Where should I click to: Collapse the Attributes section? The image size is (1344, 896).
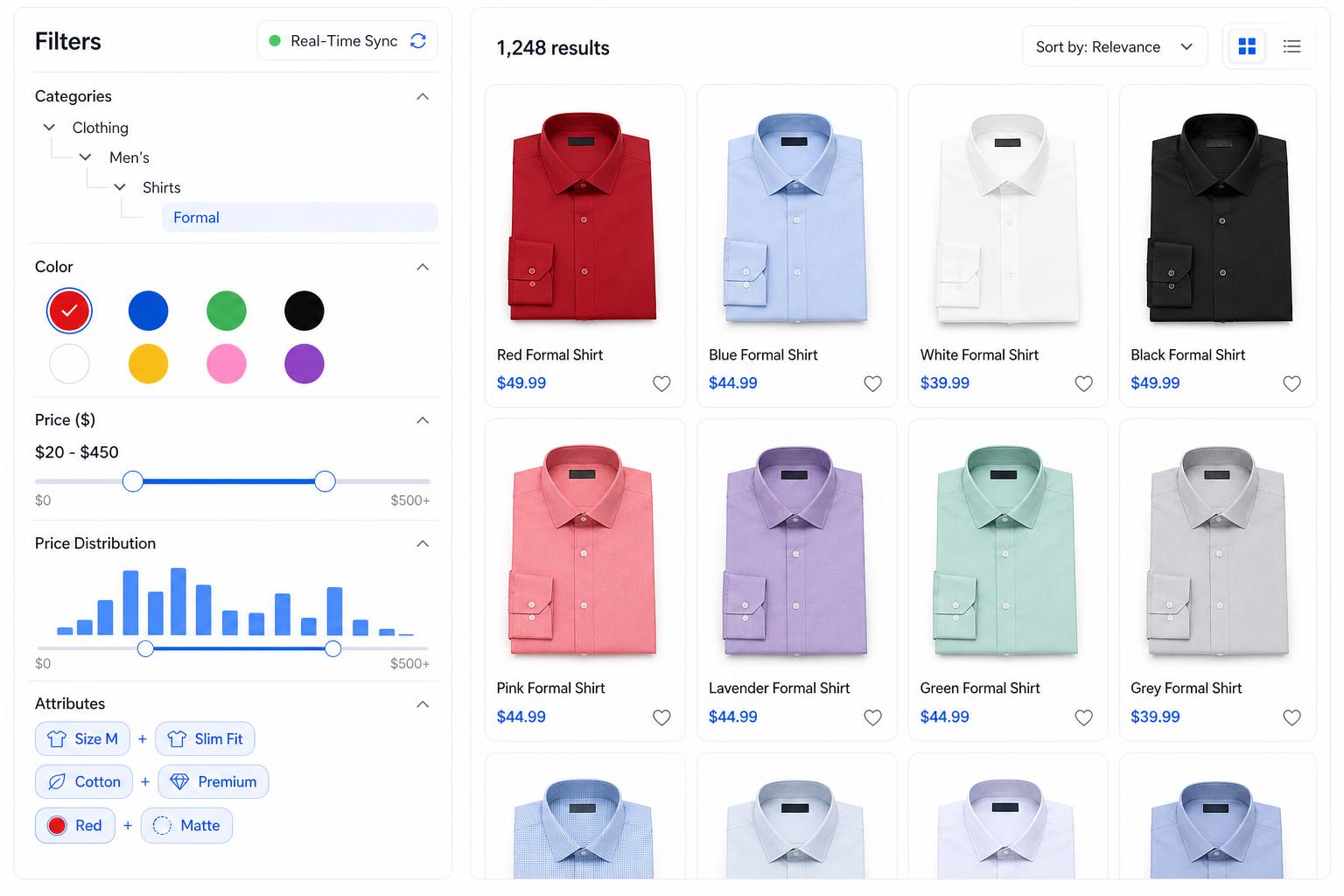tap(423, 703)
